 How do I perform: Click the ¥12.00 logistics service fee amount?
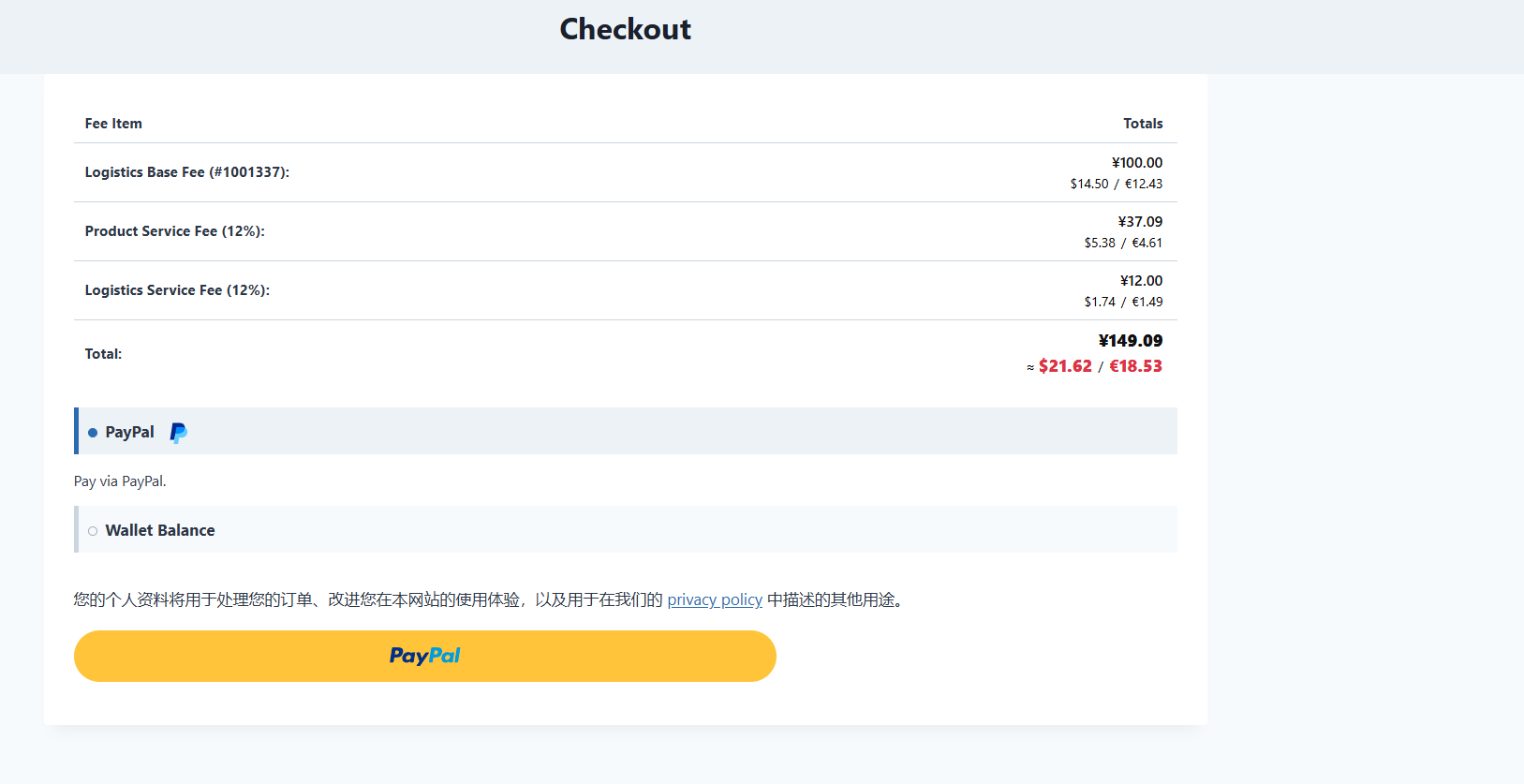(x=1141, y=281)
